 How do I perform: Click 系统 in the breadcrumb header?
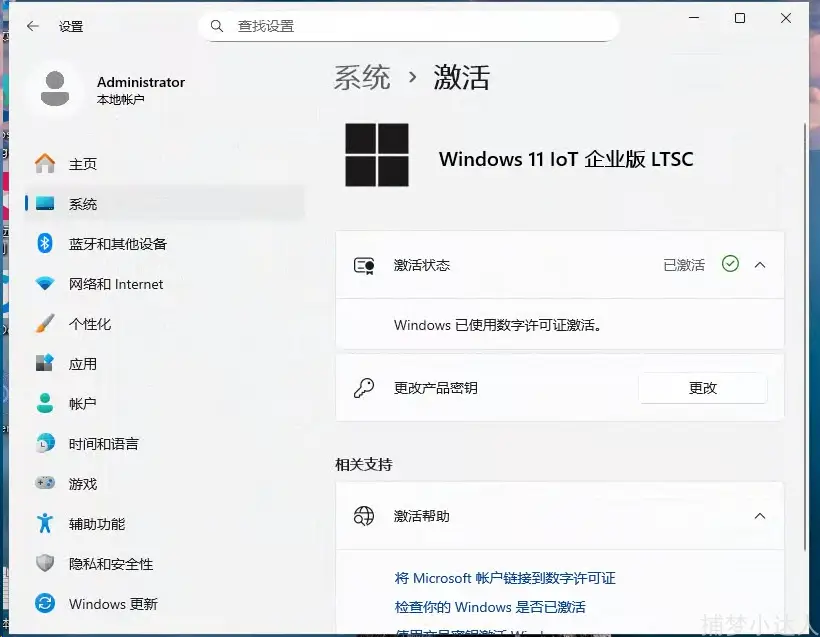tap(362, 78)
